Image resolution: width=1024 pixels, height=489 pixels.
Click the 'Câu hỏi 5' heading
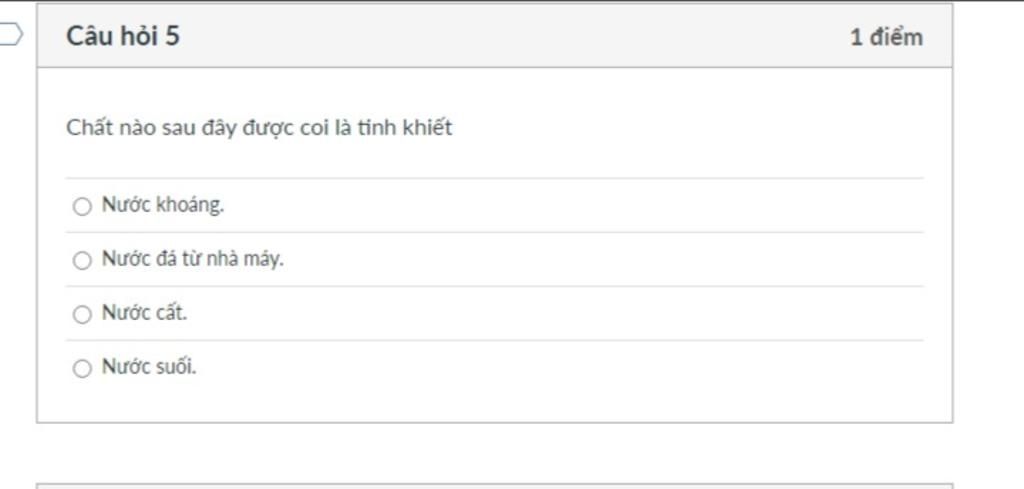tap(123, 35)
